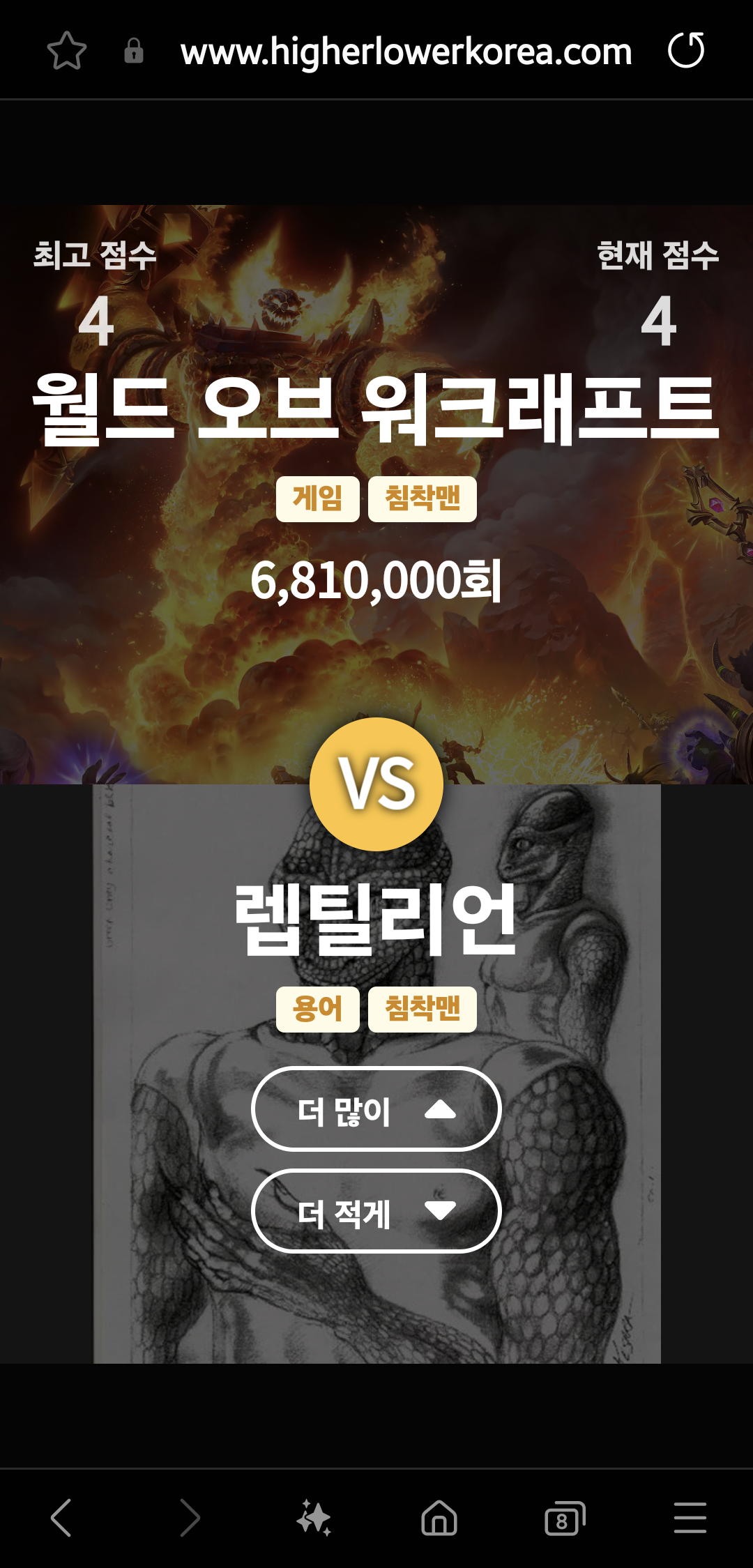This screenshot has width=753, height=1568.
Task: Tap the address bar URL text
Action: [x=406, y=52]
